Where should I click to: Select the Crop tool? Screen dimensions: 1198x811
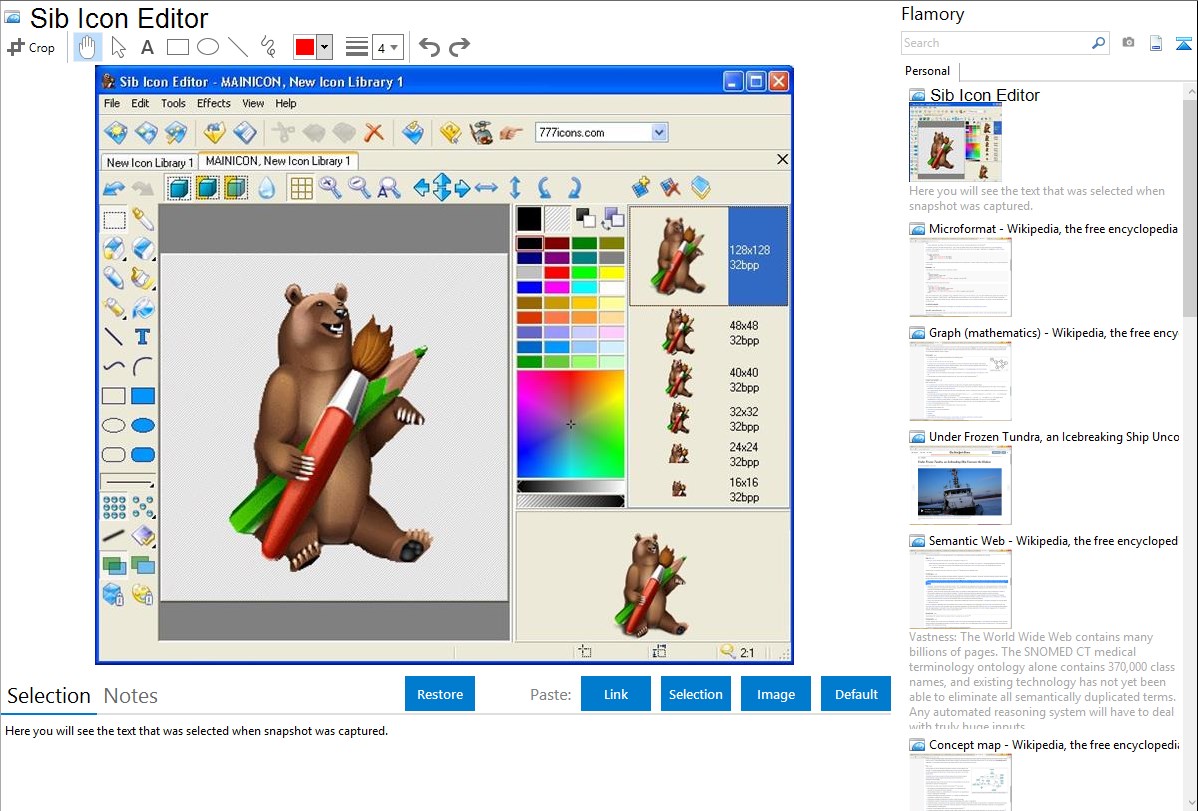pyautogui.click(x=31, y=47)
